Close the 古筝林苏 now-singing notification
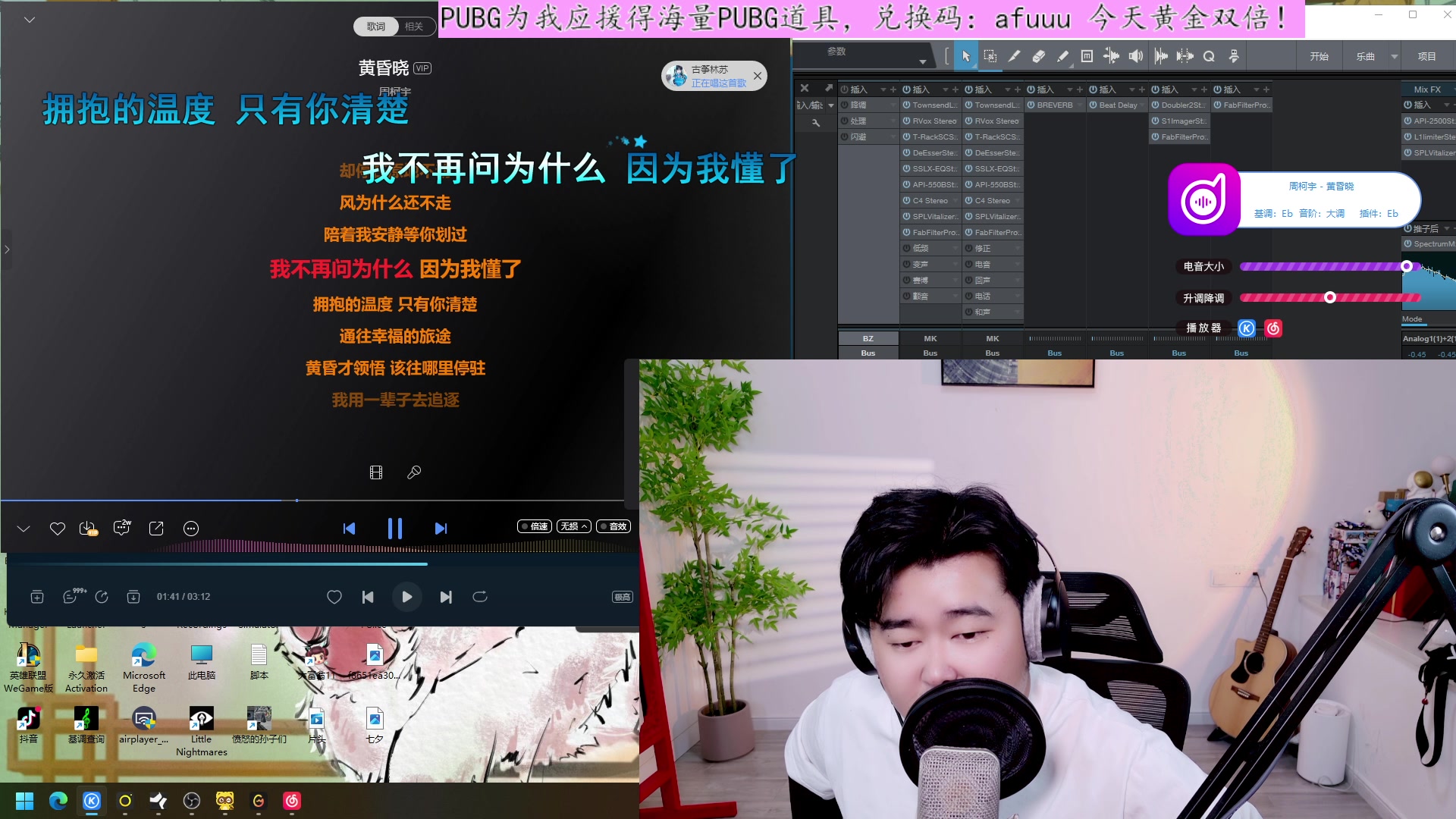 [757, 76]
